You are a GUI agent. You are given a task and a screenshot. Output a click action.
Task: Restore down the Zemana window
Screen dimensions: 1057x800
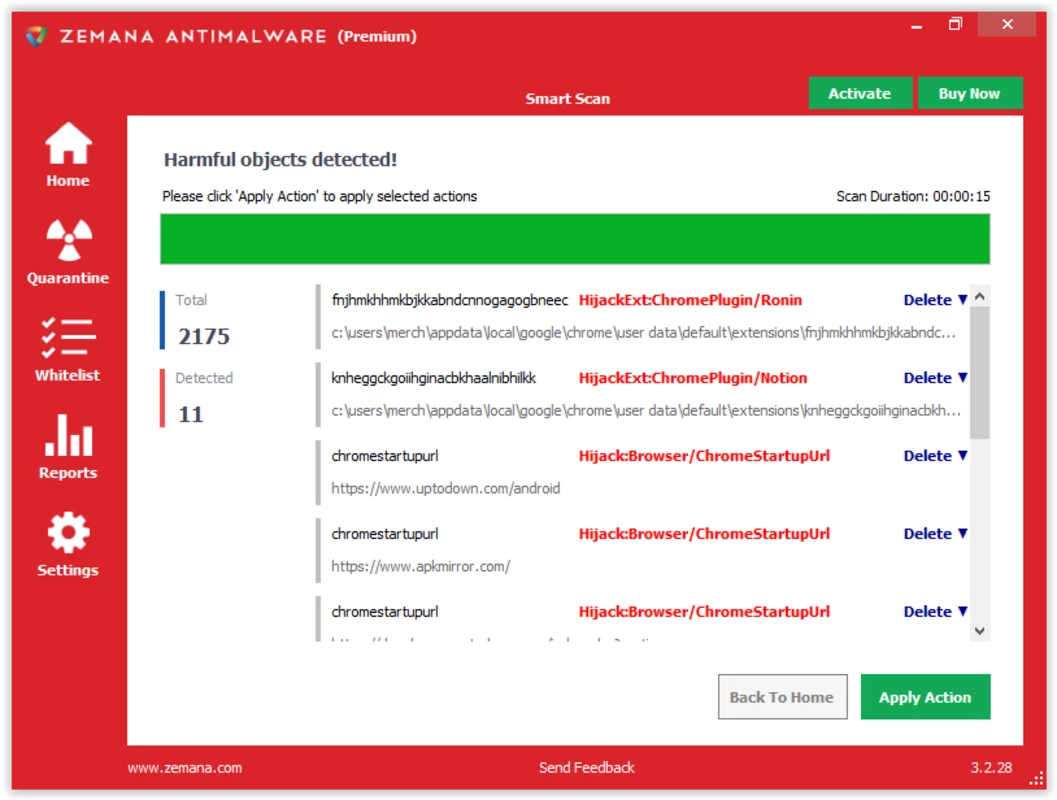(x=955, y=24)
